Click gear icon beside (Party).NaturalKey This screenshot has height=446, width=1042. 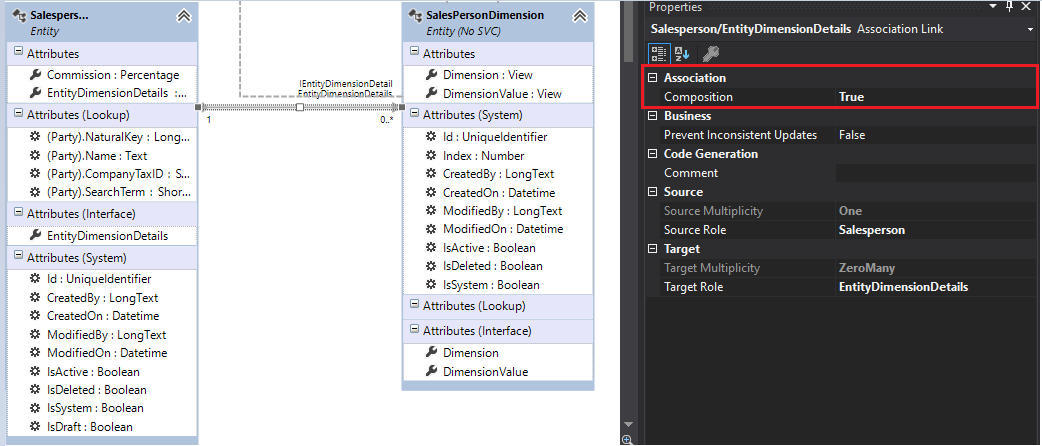[35, 137]
